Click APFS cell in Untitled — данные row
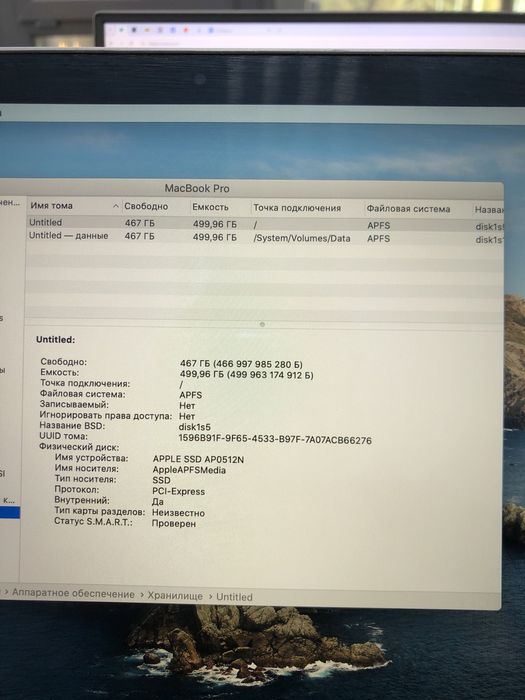Image resolution: width=525 pixels, height=700 pixels. pos(379,239)
